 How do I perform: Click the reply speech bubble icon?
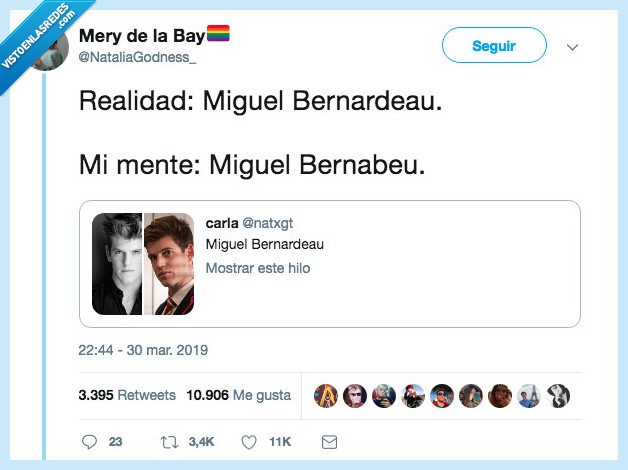(x=90, y=441)
